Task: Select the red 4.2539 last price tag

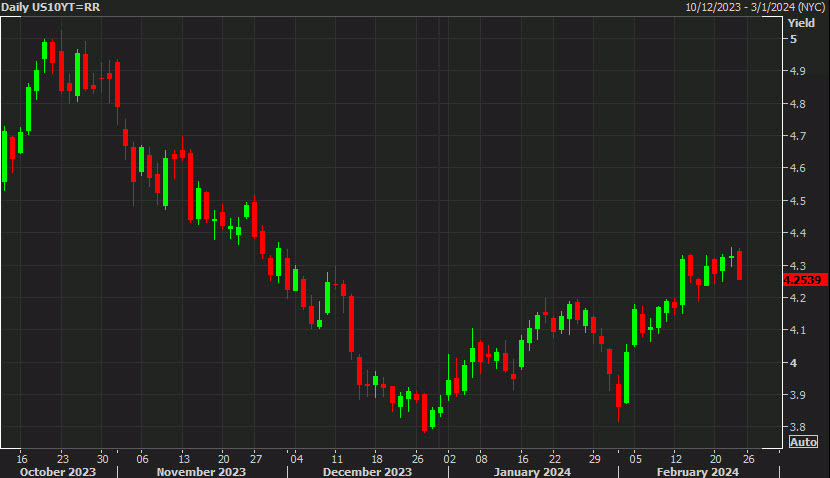Action: coord(804,280)
